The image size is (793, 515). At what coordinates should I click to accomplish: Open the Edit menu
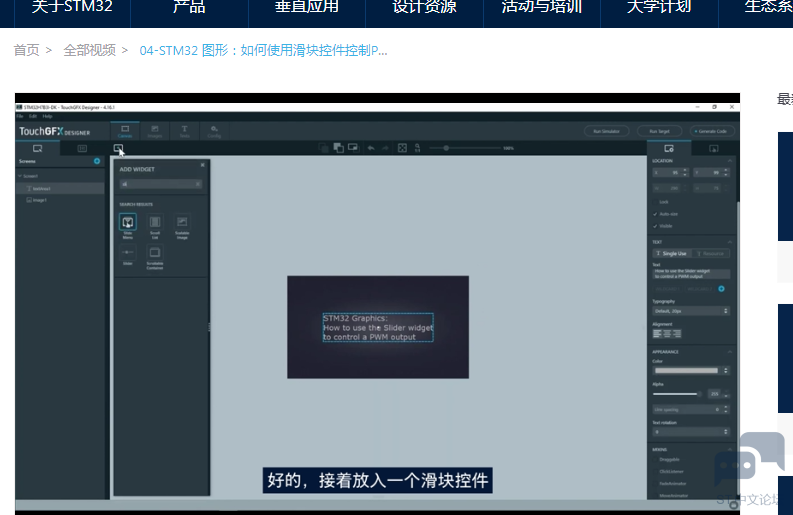point(33,116)
